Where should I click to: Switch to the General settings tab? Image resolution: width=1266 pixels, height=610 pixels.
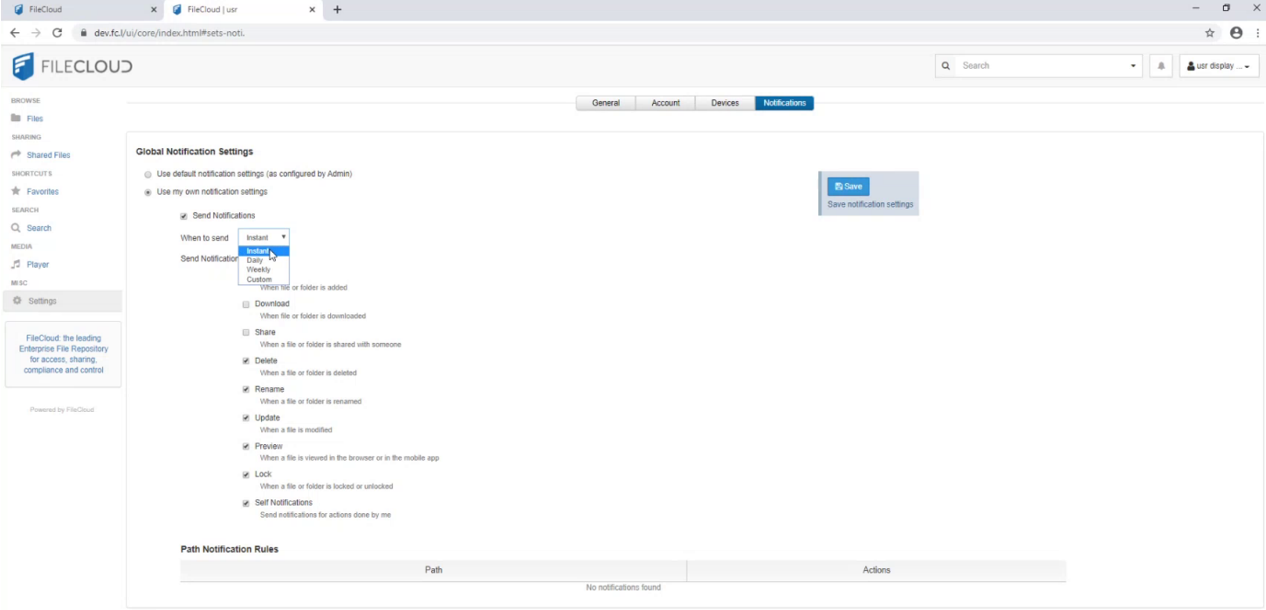(x=606, y=103)
